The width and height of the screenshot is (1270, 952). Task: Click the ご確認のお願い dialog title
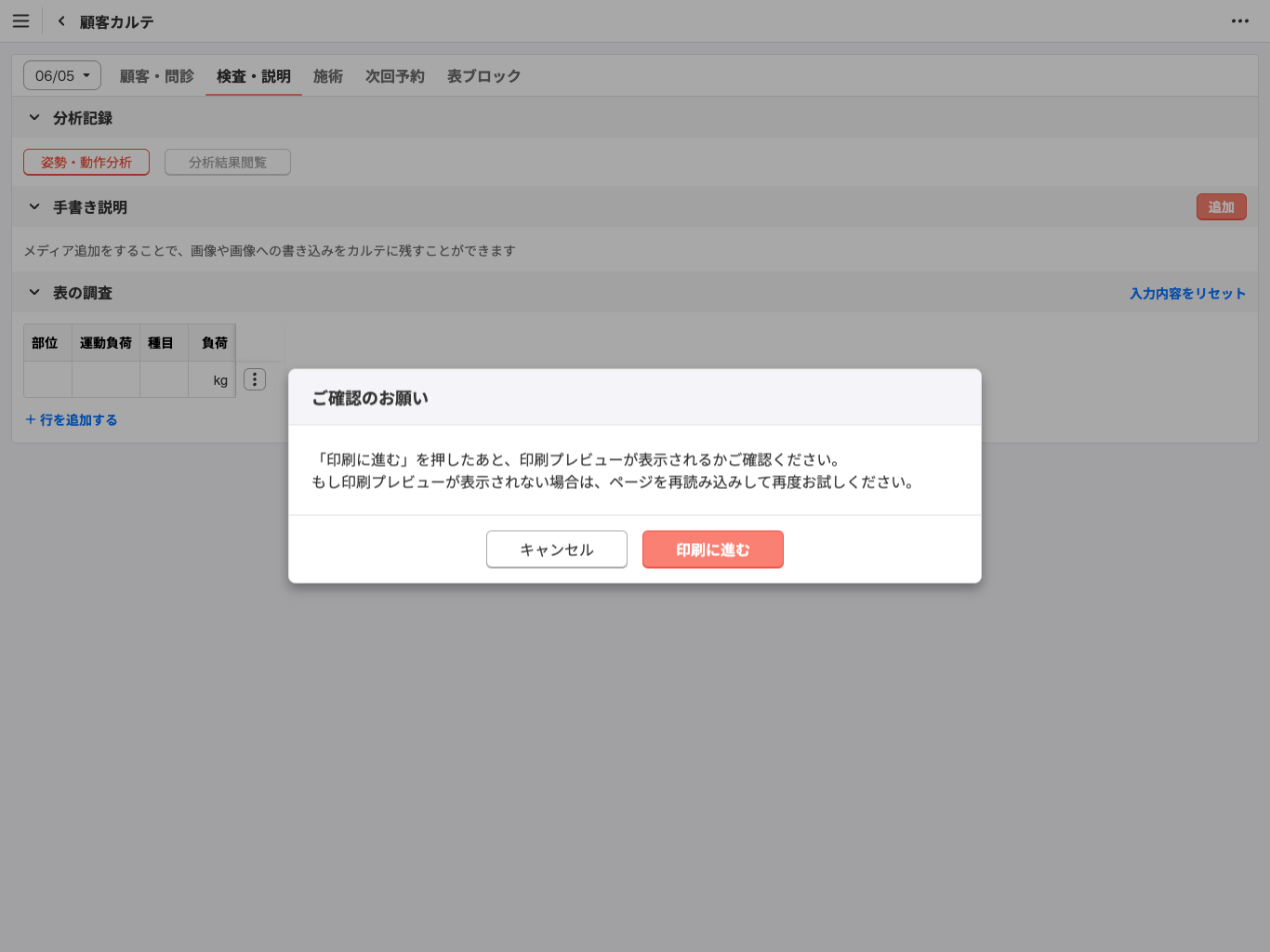click(x=370, y=398)
